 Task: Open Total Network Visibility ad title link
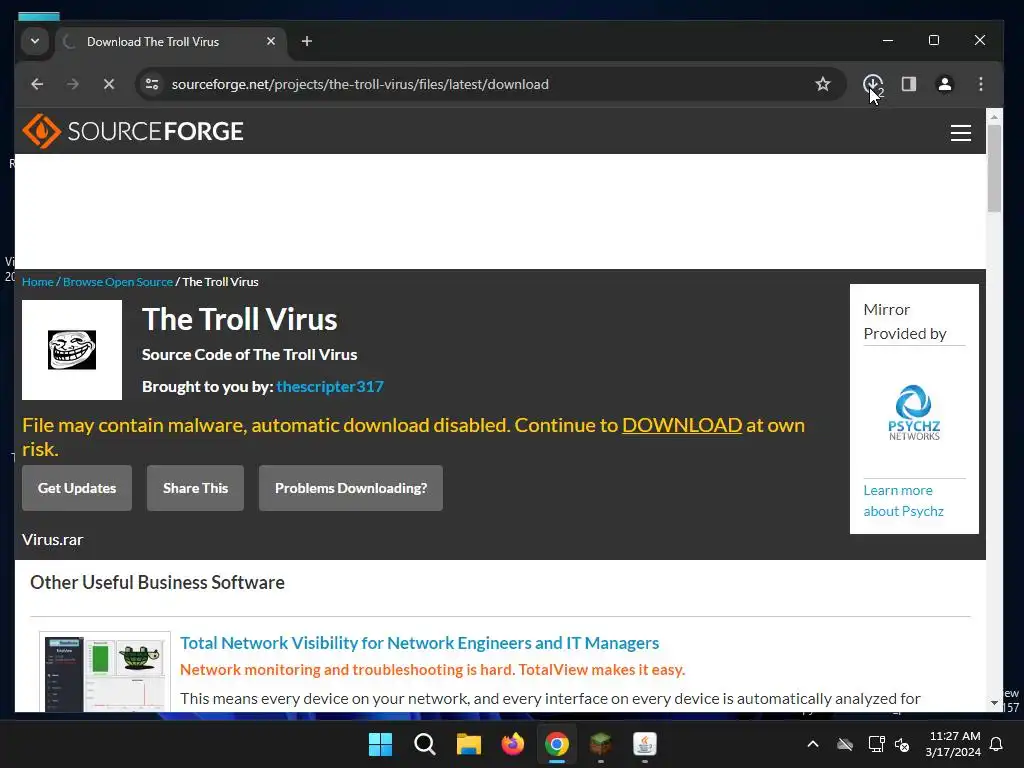(419, 643)
